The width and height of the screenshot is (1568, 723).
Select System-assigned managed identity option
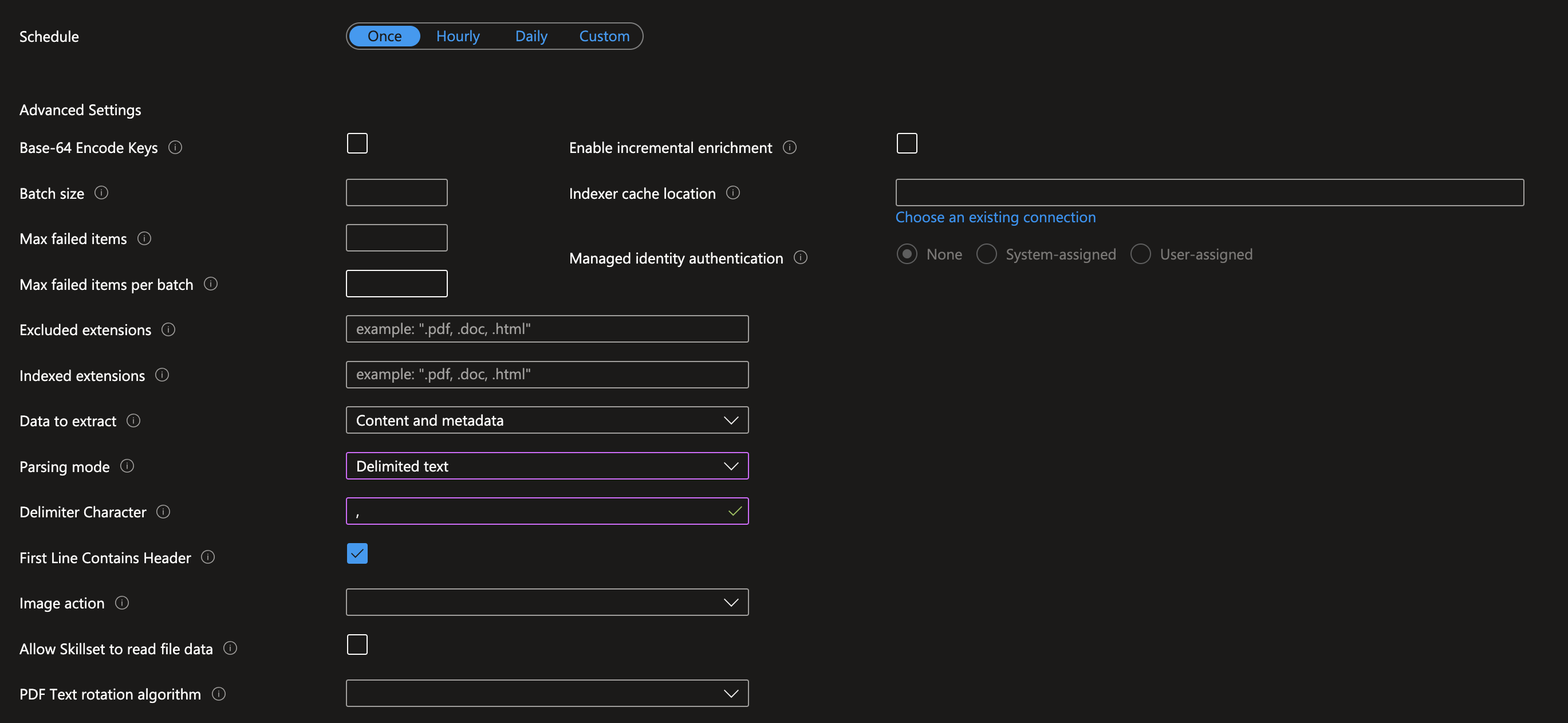coord(986,254)
